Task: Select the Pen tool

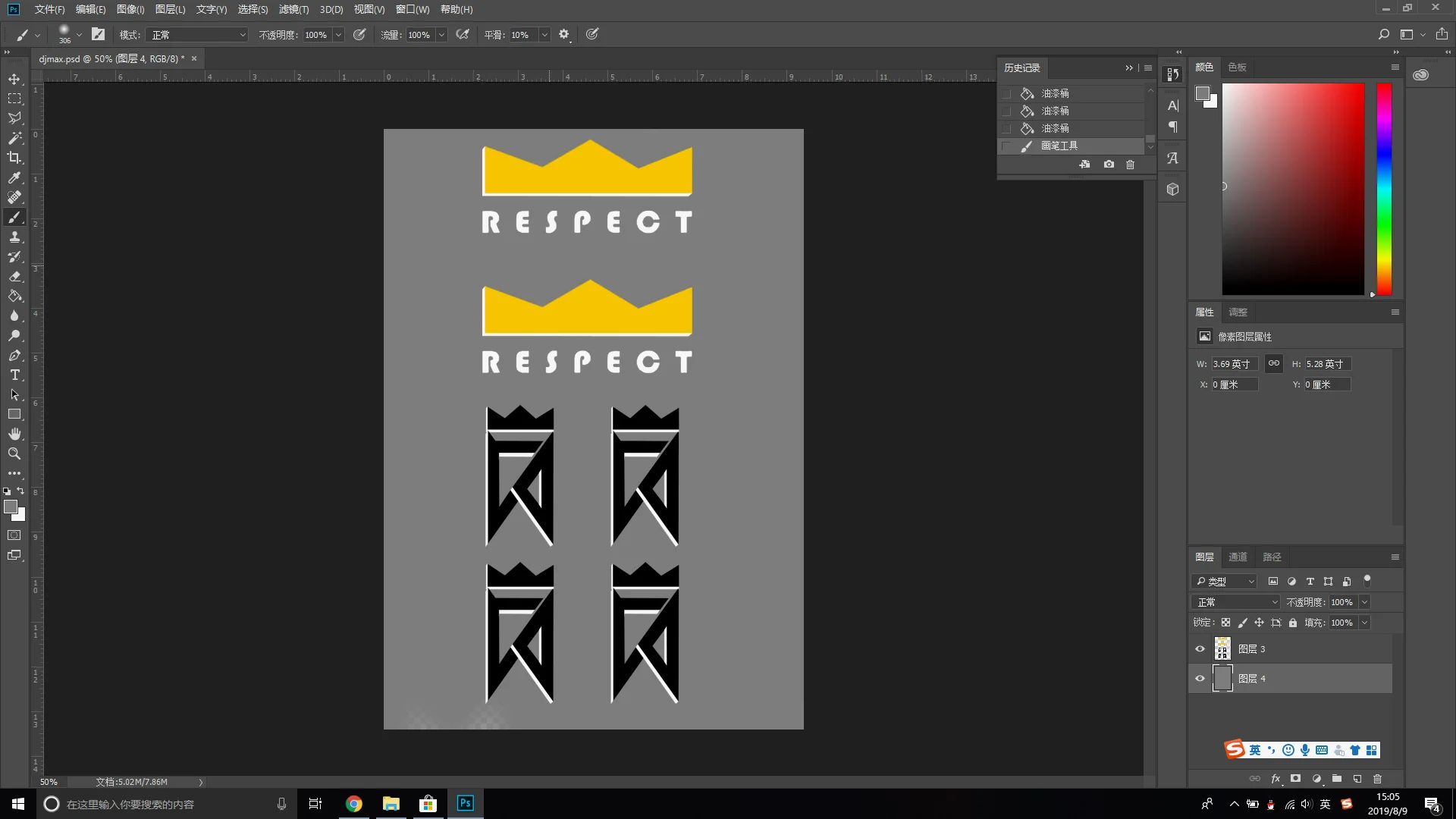Action: coord(14,355)
